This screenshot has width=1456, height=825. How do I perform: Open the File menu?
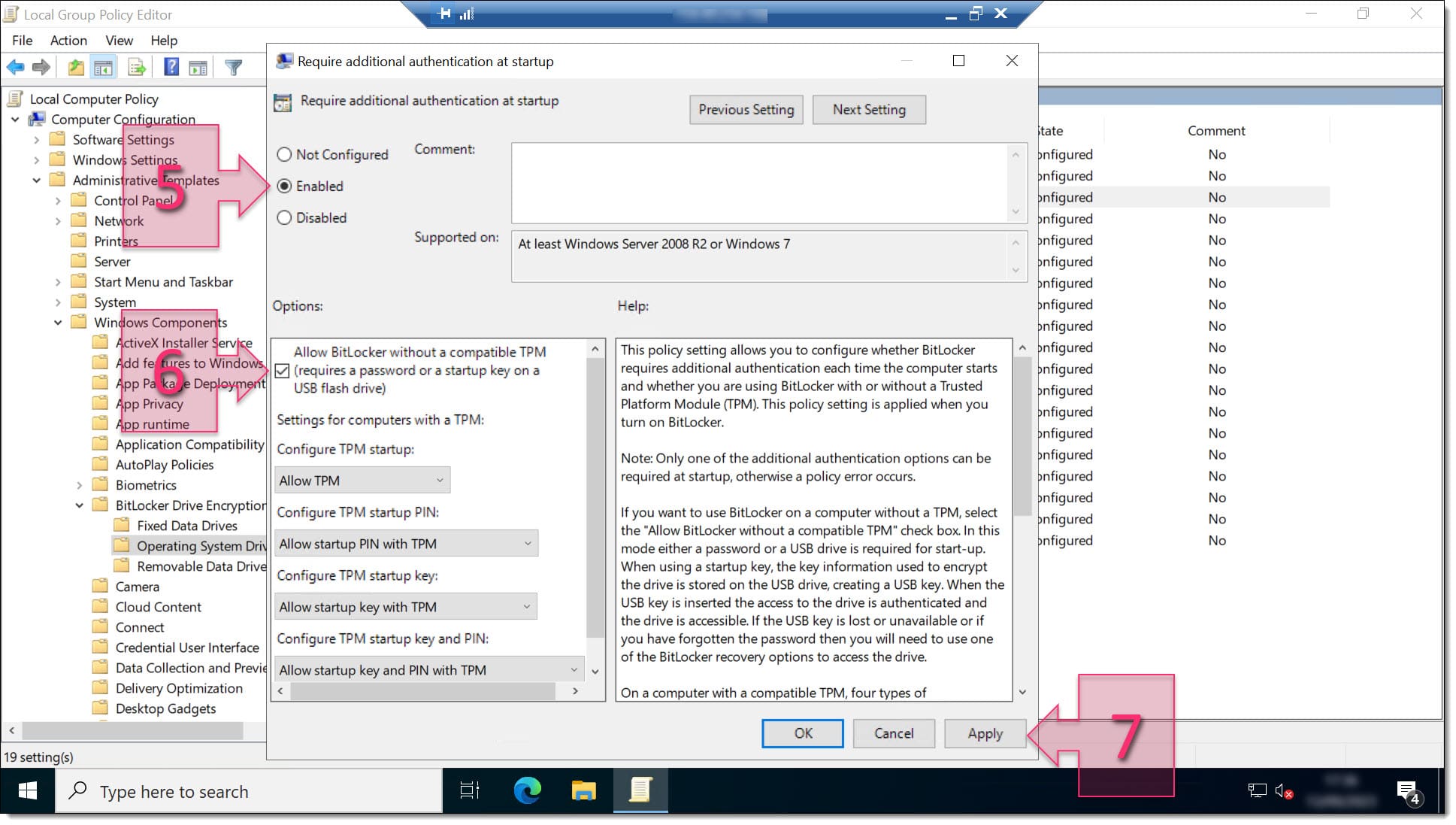tap(23, 41)
